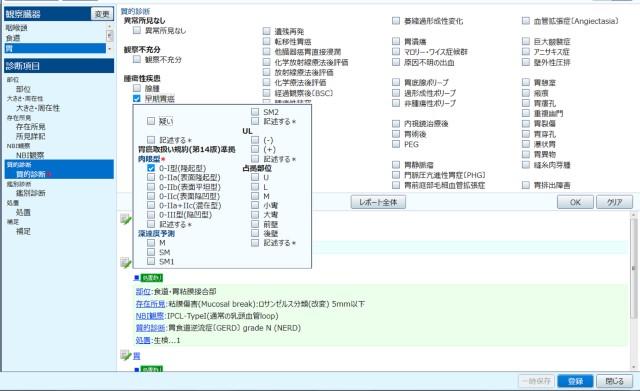This screenshot has width=640, height=391.
Task: Uncheck 0-I型(隆起型) macroscopic type
Action: 151,168
